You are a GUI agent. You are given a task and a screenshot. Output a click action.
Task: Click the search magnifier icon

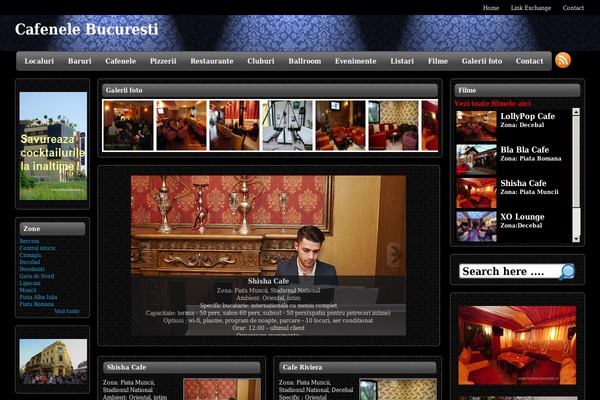pos(567,271)
